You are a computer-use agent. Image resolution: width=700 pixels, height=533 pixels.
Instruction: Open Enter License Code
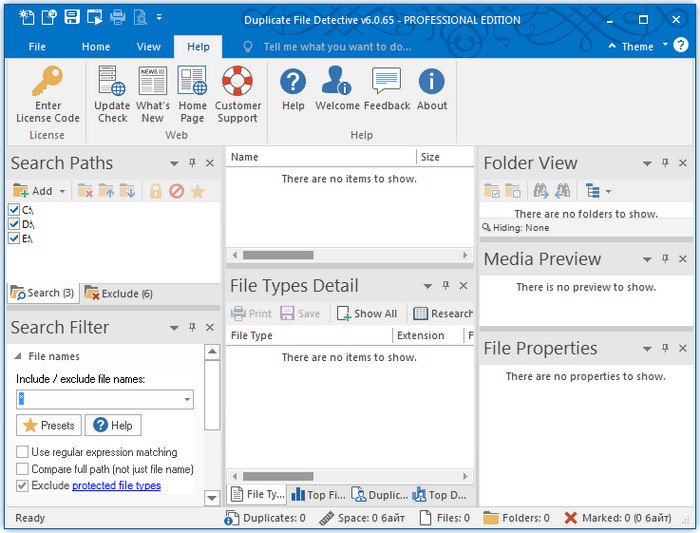(x=48, y=95)
